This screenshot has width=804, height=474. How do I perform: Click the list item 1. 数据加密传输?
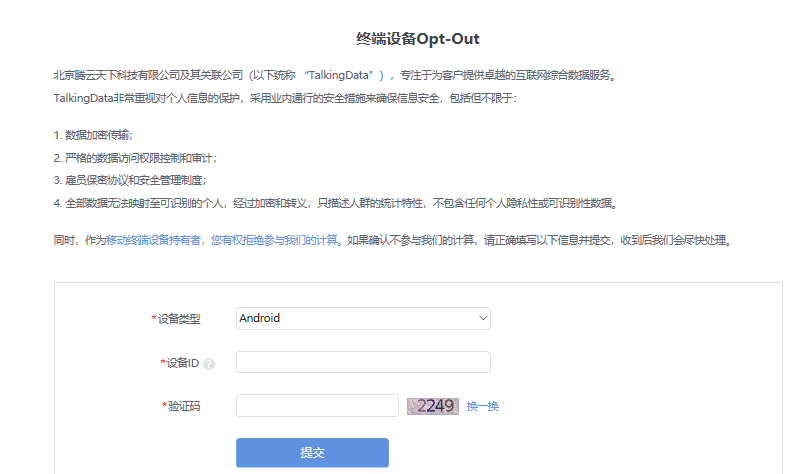(93, 135)
